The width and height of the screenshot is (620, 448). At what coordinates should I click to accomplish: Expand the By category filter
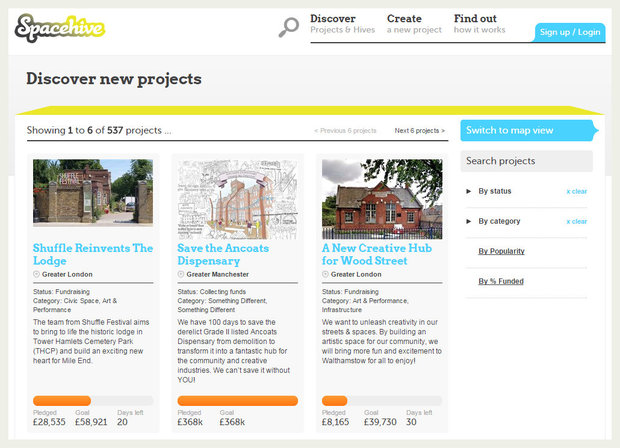[x=498, y=221]
